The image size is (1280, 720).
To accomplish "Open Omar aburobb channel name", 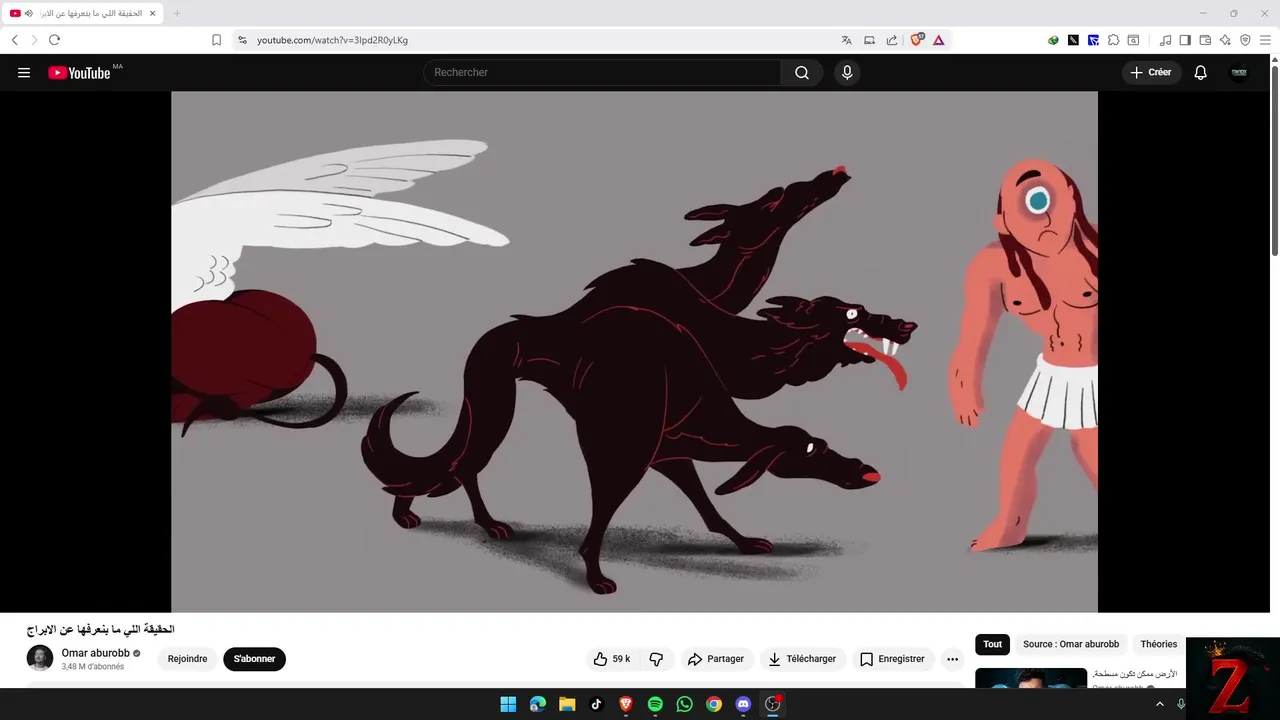I will pyautogui.click(x=95, y=653).
